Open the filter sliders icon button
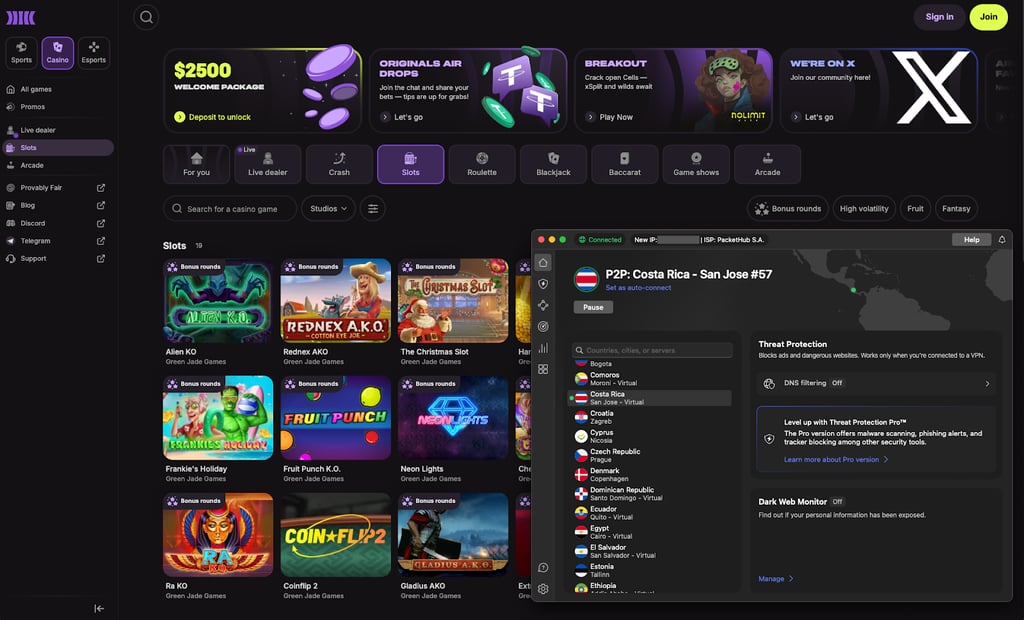Image resolution: width=1024 pixels, height=620 pixels. 373,208
